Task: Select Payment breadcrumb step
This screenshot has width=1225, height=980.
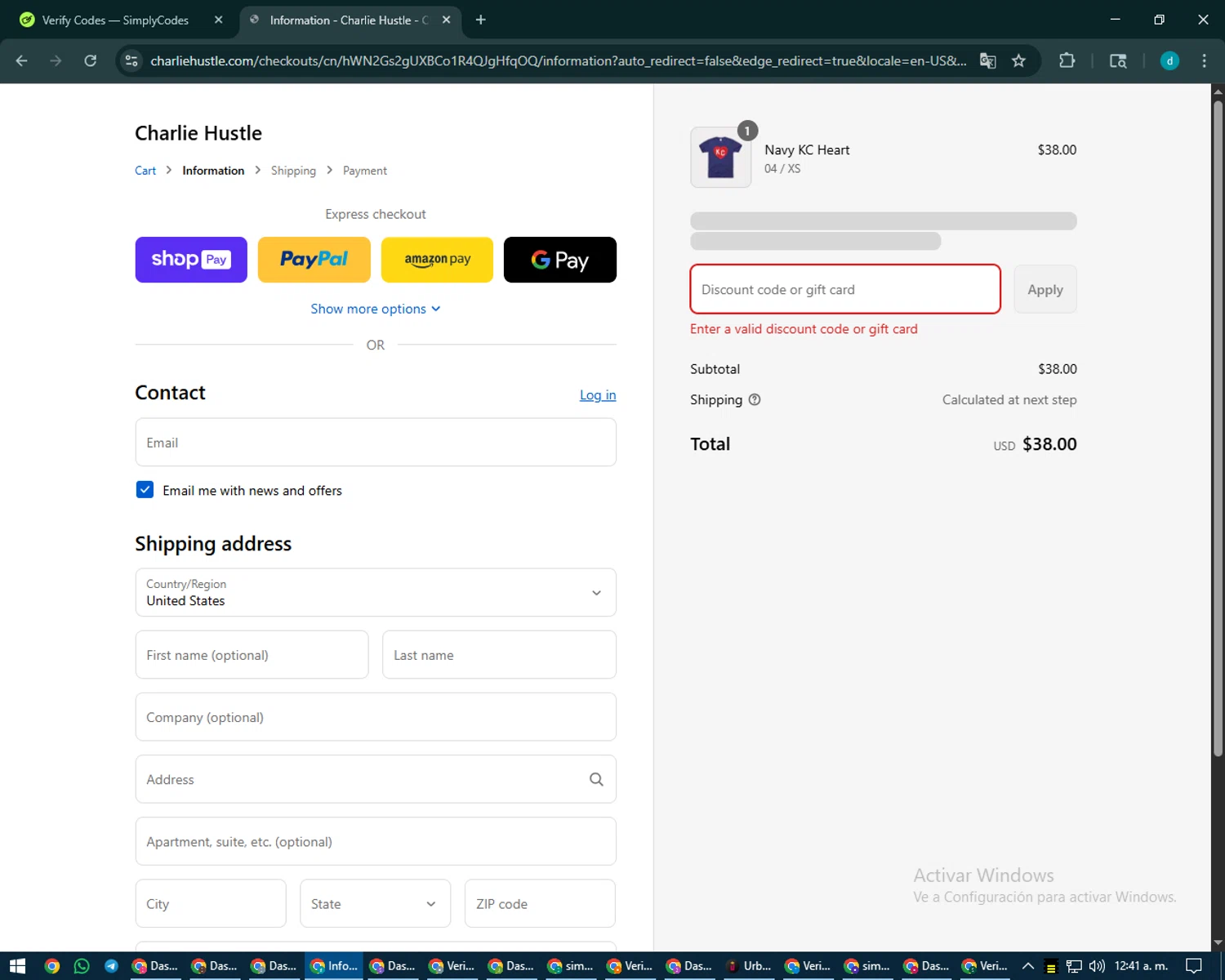Action: click(365, 171)
